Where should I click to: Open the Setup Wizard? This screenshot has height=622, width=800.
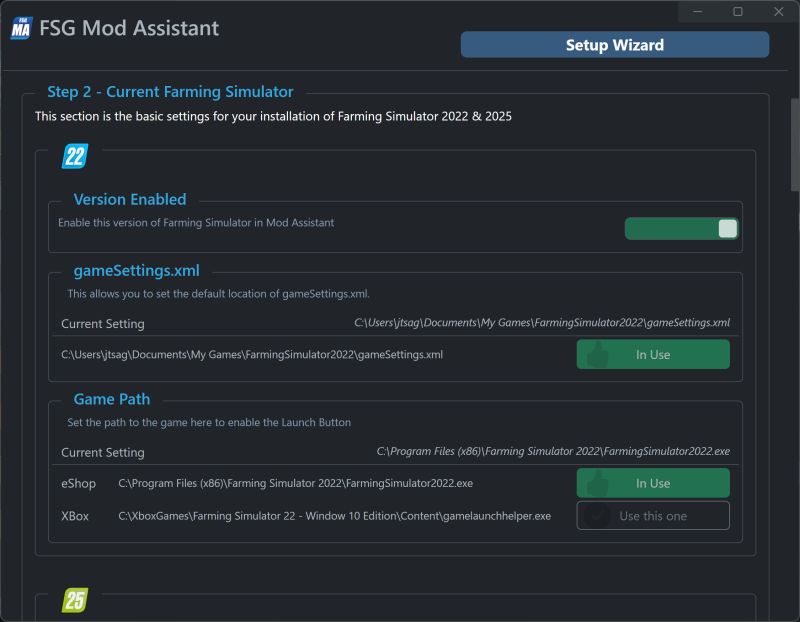pos(615,44)
